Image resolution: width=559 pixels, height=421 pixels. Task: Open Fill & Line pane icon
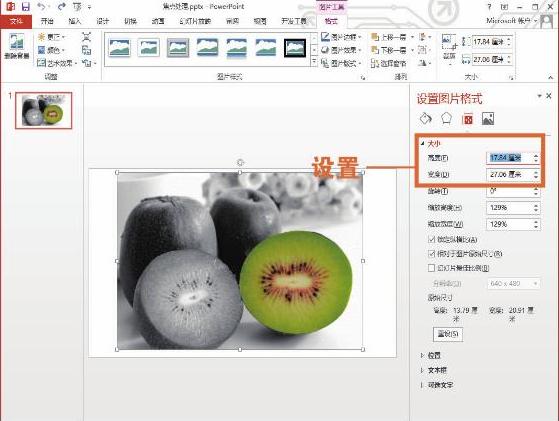[x=426, y=118]
